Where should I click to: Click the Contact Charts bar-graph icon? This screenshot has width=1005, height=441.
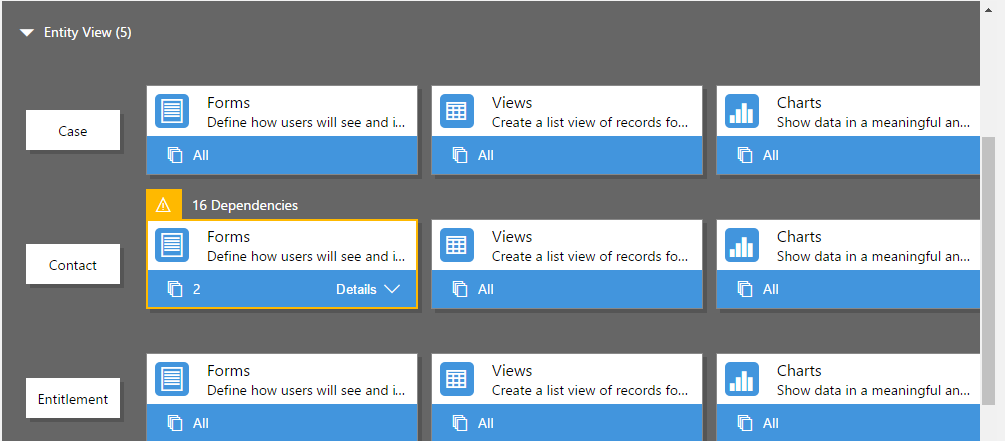[x=742, y=245]
